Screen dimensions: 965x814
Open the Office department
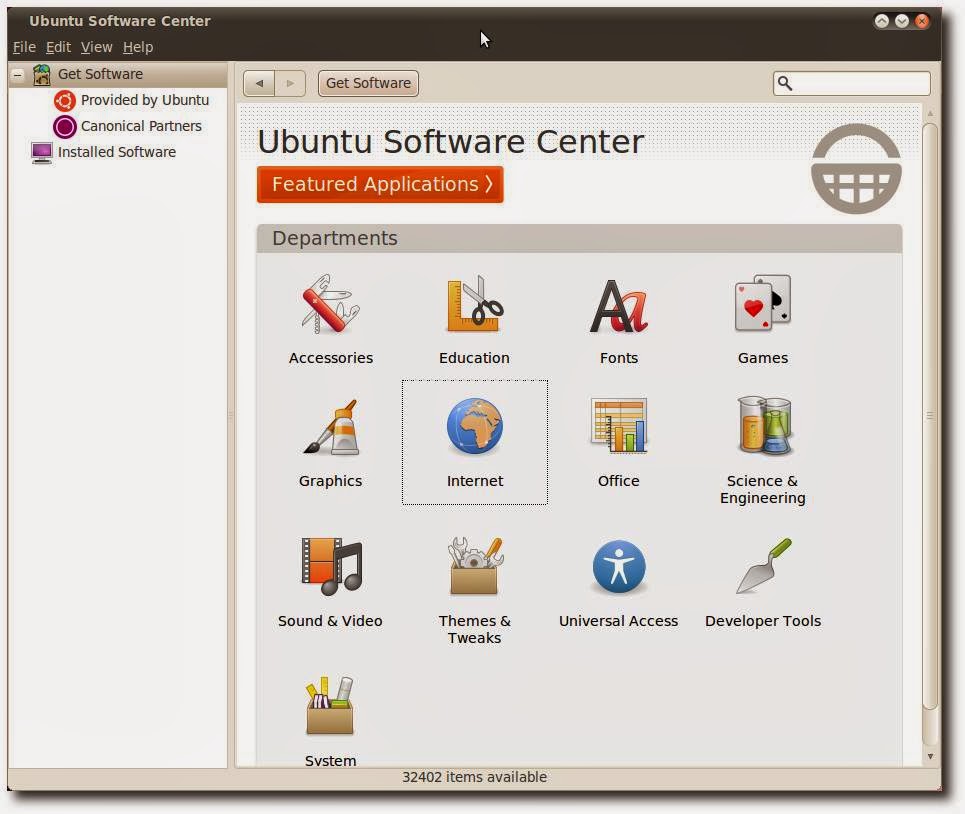(x=618, y=440)
